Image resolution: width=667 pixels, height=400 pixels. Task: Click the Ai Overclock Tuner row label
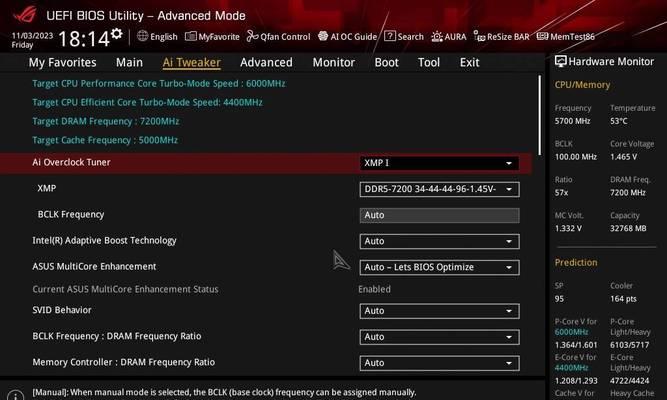[x=71, y=162]
